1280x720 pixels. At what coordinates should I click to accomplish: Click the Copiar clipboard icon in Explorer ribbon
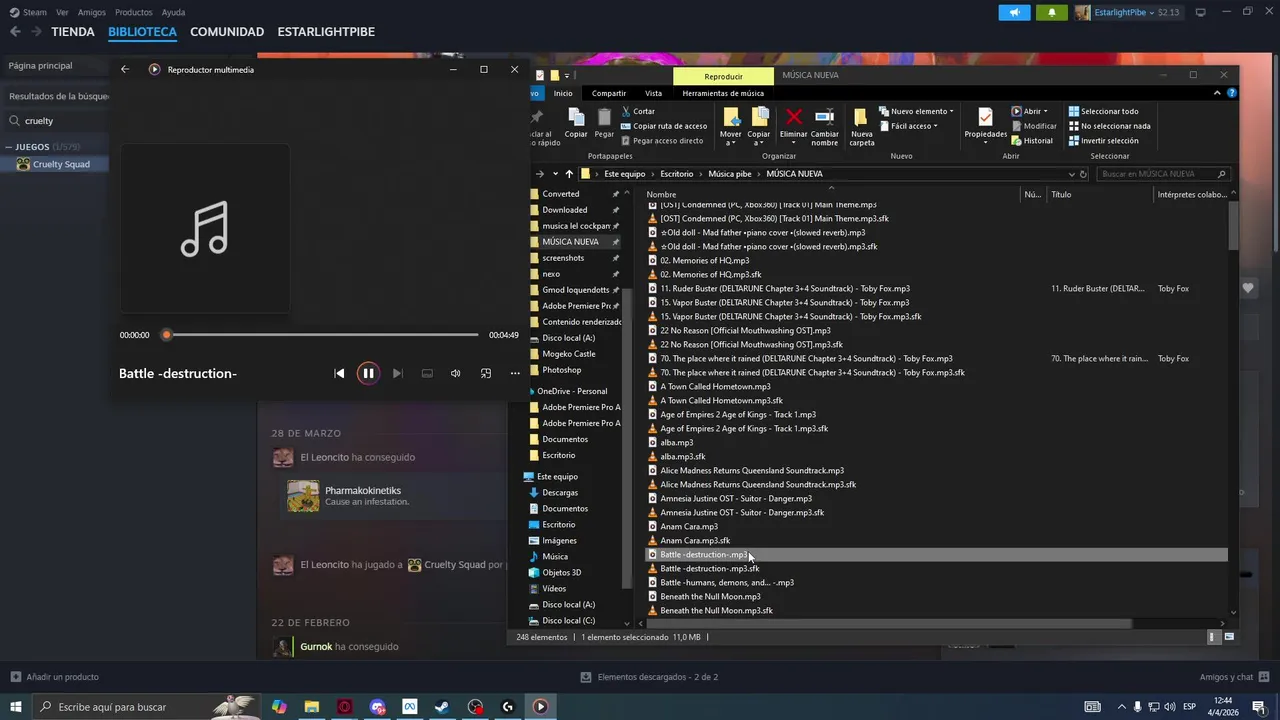pos(576,123)
